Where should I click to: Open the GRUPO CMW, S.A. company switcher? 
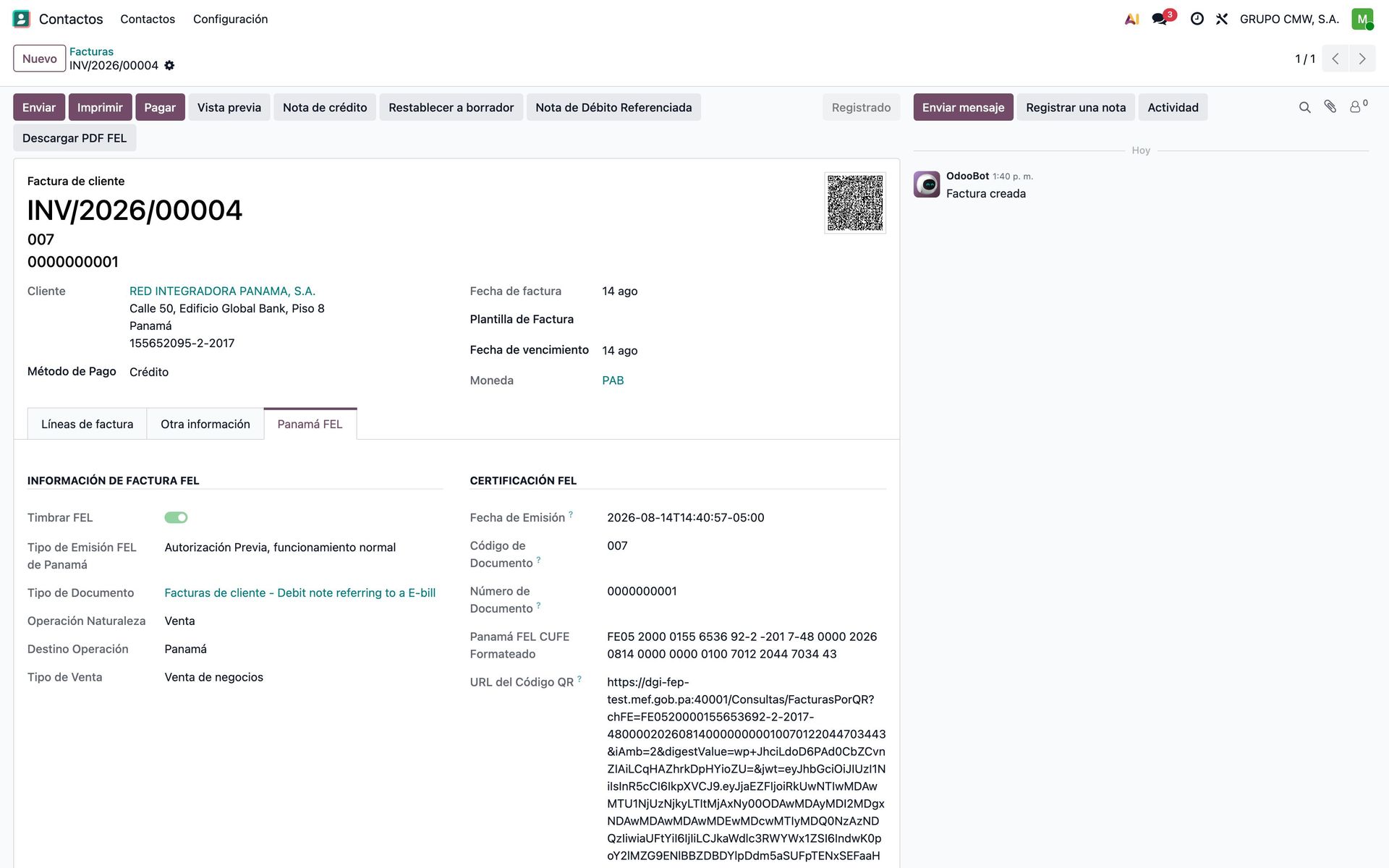pyautogui.click(x=1289, y=19)
